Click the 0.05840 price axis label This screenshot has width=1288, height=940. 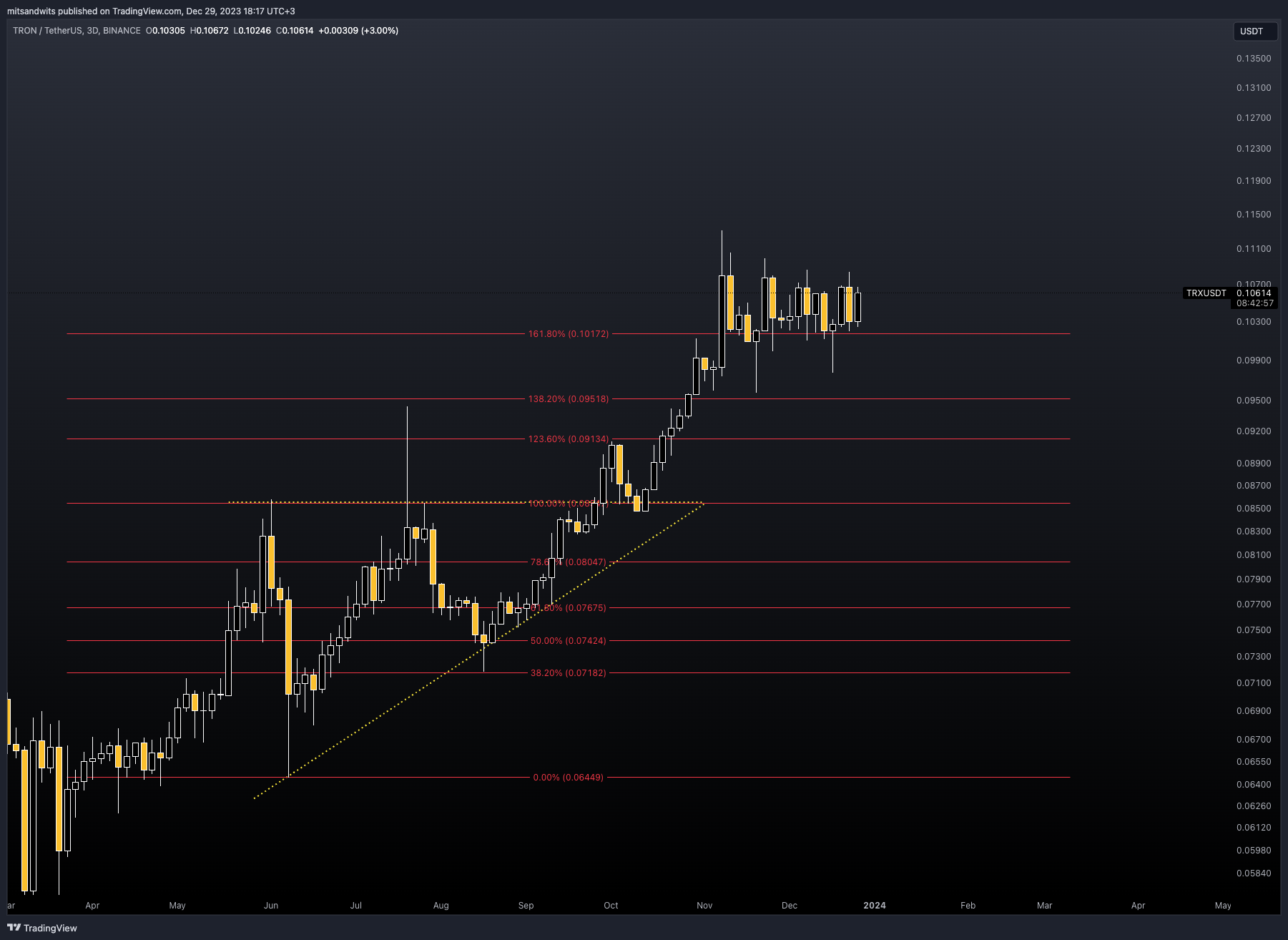1254,873
